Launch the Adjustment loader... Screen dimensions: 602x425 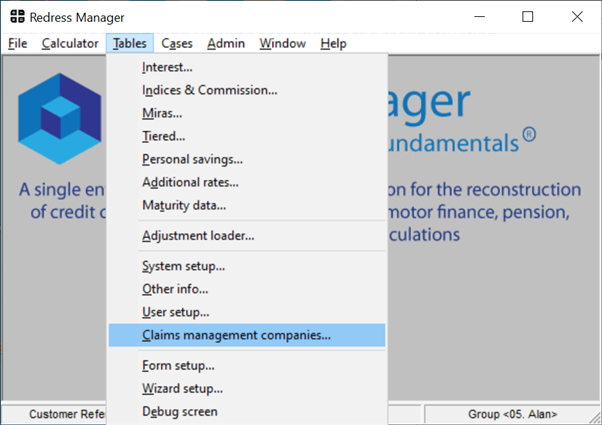[x=247, y=236]
